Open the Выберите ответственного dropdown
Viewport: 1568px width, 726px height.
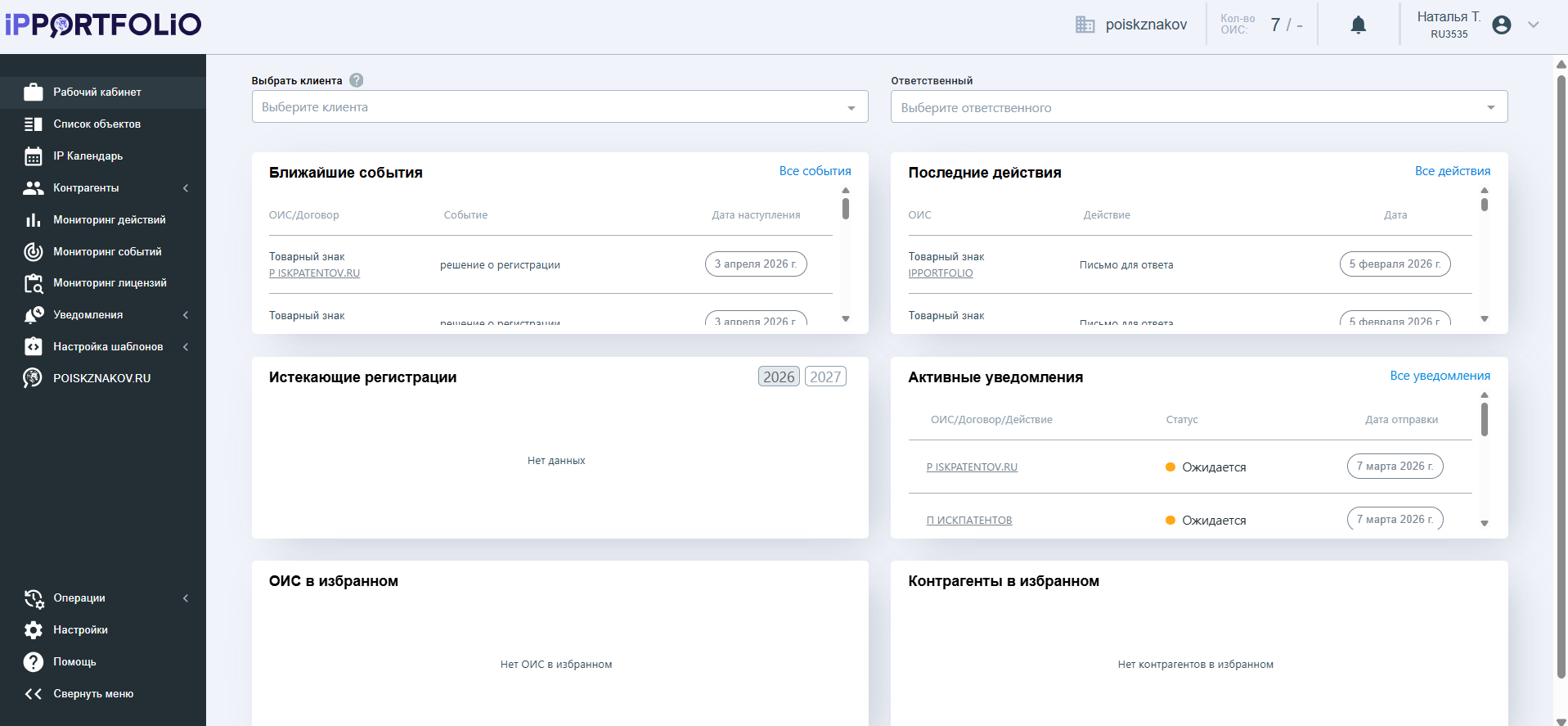1198,107
